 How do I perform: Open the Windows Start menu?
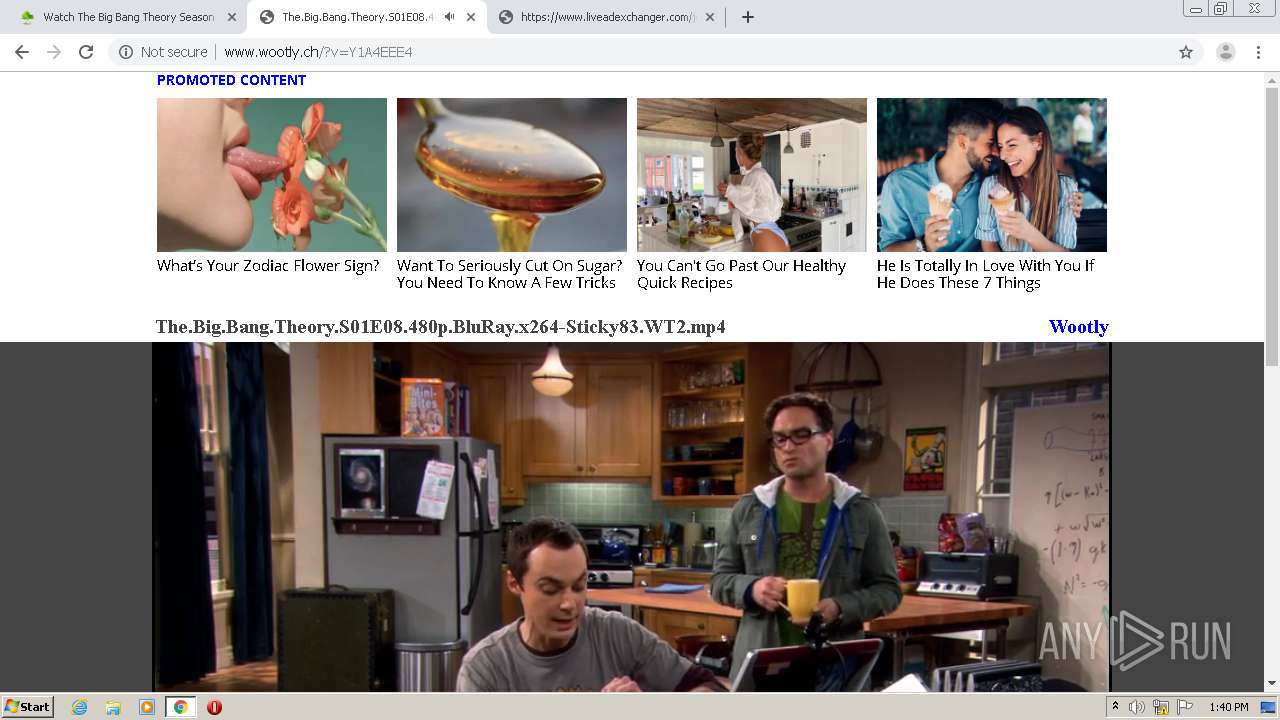click(x=27, y=707)
